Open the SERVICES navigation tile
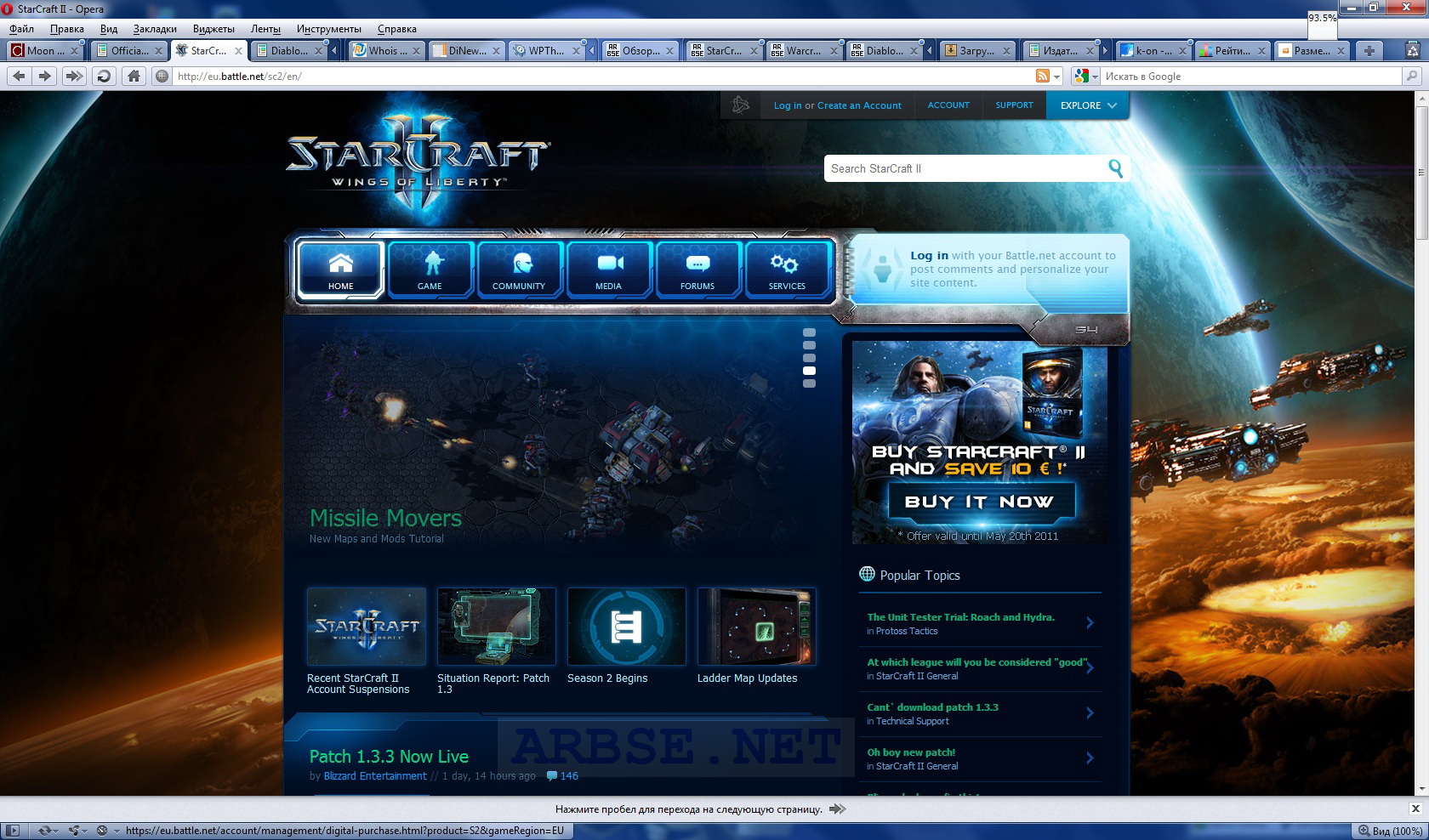This screenshot has height=840, width=1429. click(x=787, y=270)
